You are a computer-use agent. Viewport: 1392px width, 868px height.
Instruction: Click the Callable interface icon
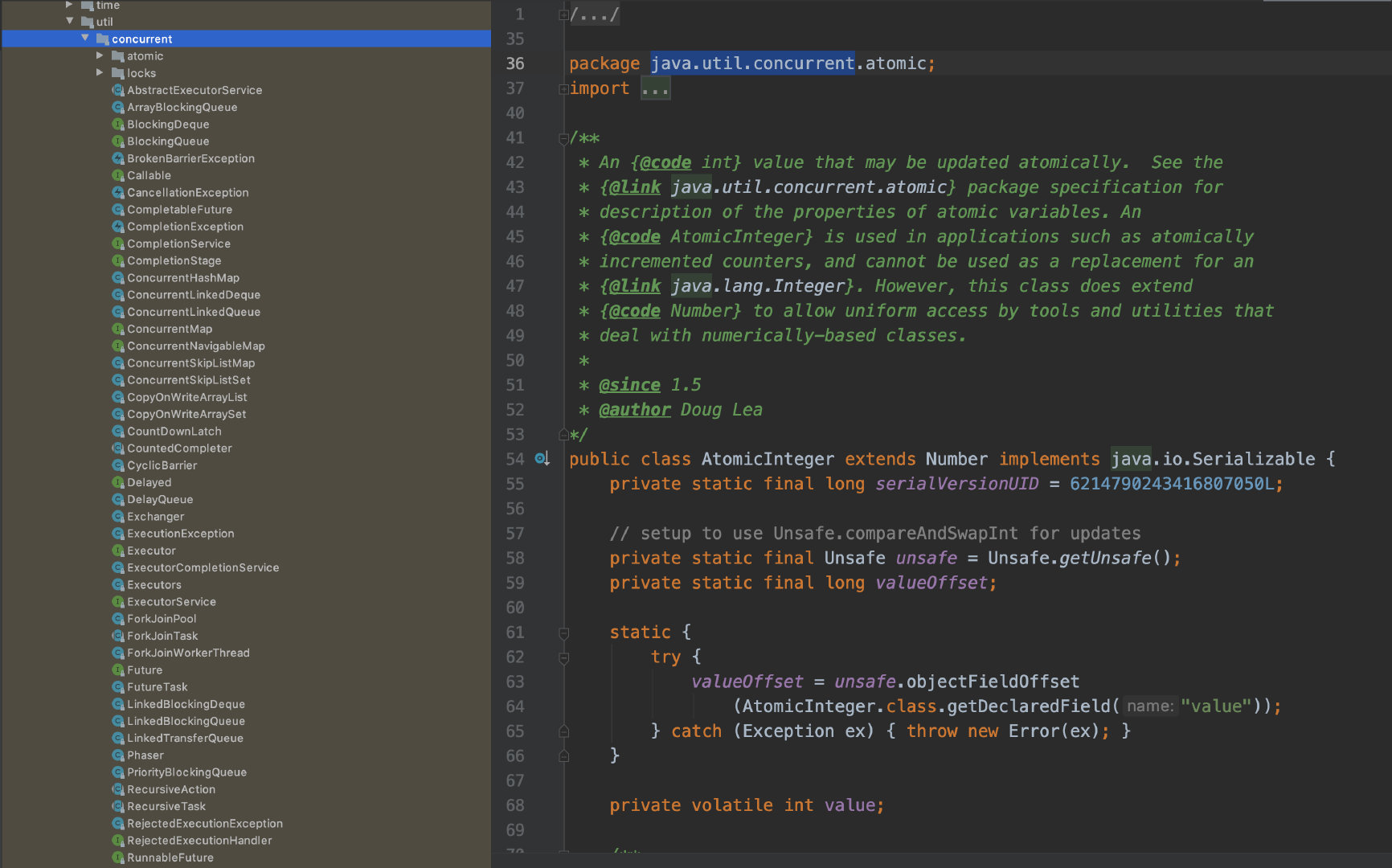point(117,175)
